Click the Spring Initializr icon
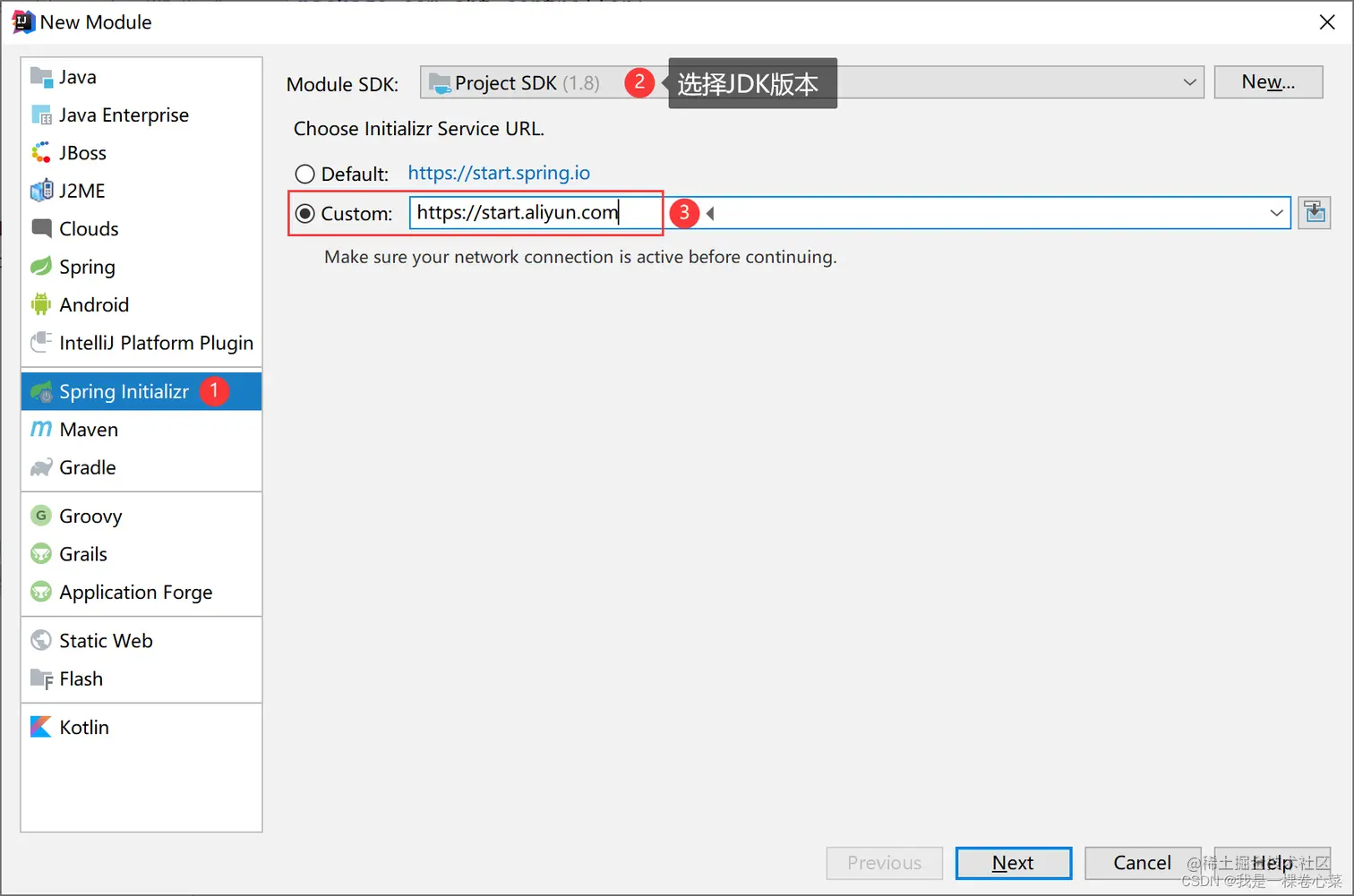 click(x=41, y=391)
